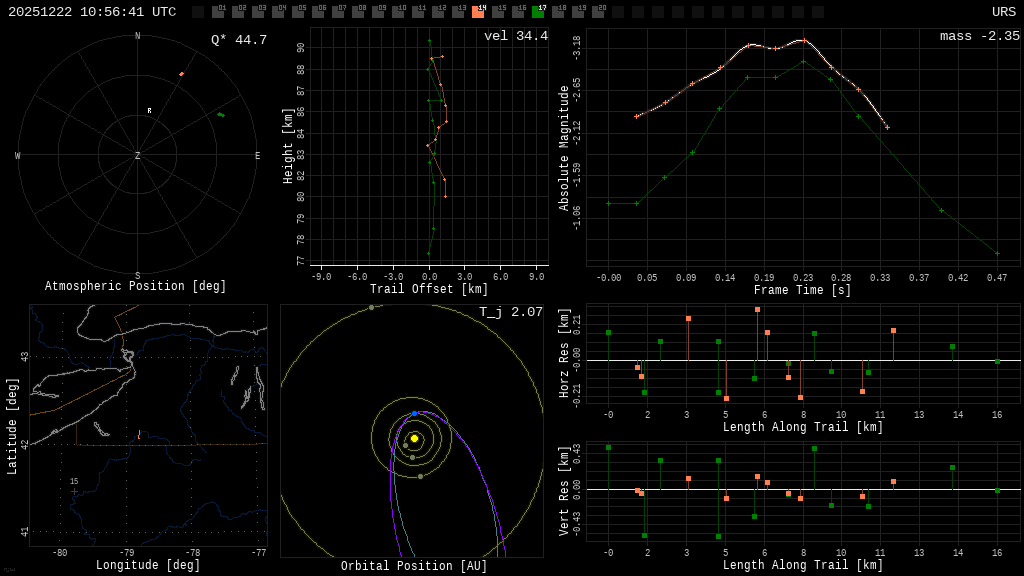Click the URS label at top right
1024x576 pixels.
pyautogui.click(x=1003, y=12)
